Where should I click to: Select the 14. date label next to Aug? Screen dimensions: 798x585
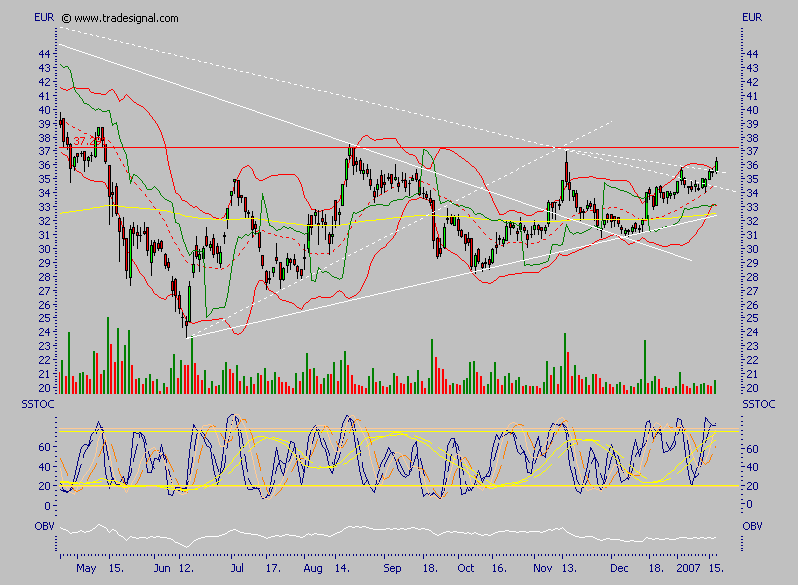342,568
